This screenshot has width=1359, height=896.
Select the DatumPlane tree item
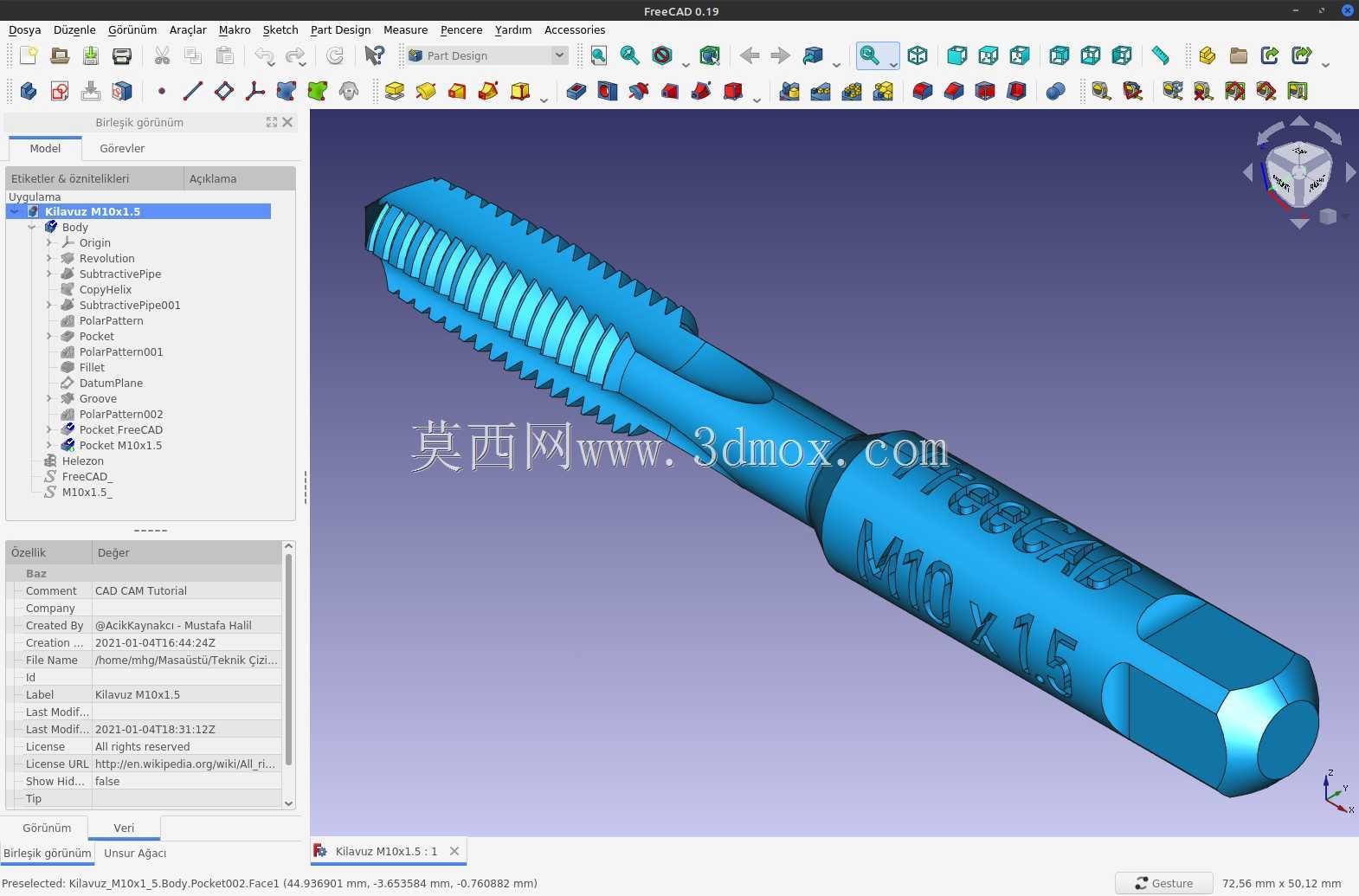tap(111, 383)
